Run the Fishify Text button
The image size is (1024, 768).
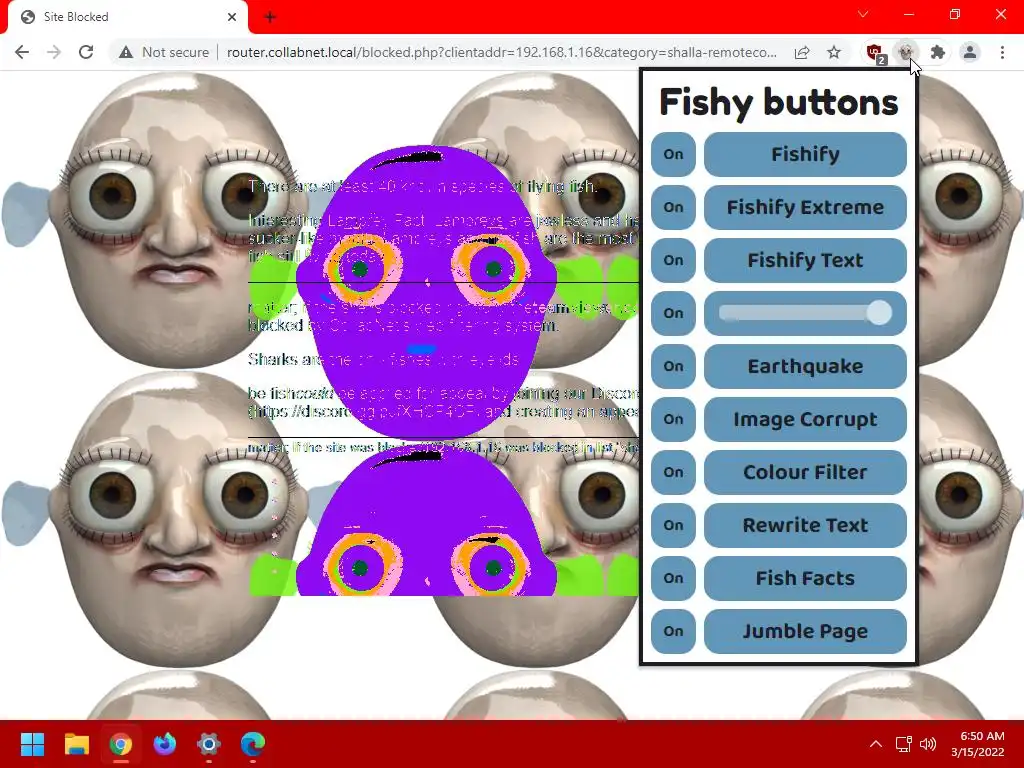pos(805,260)
